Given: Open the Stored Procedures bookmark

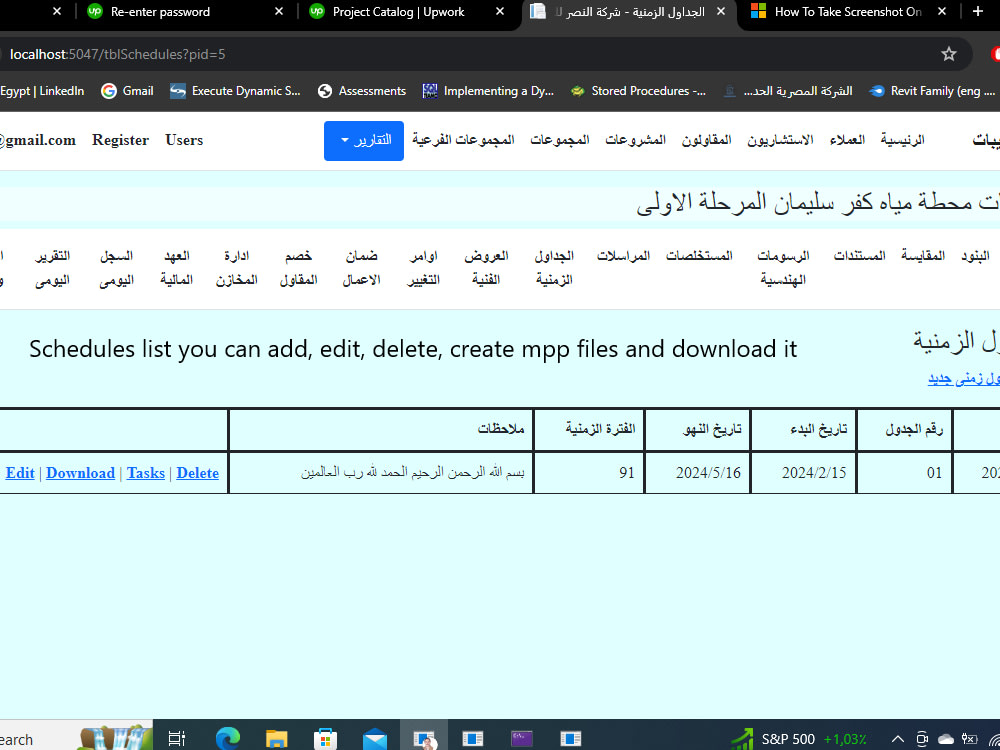Looking at the screenshot, I should (638, 91).
